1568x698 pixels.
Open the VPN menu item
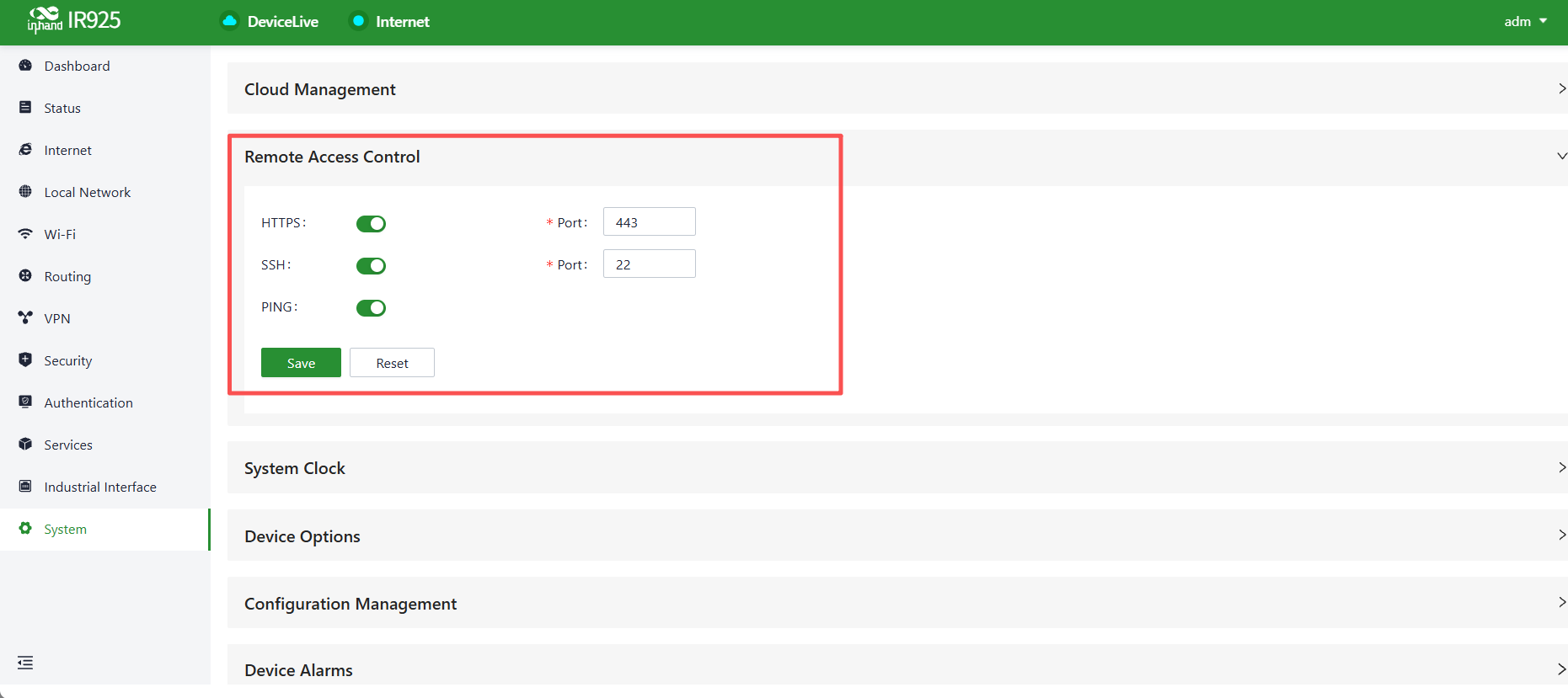click(105, 318)
